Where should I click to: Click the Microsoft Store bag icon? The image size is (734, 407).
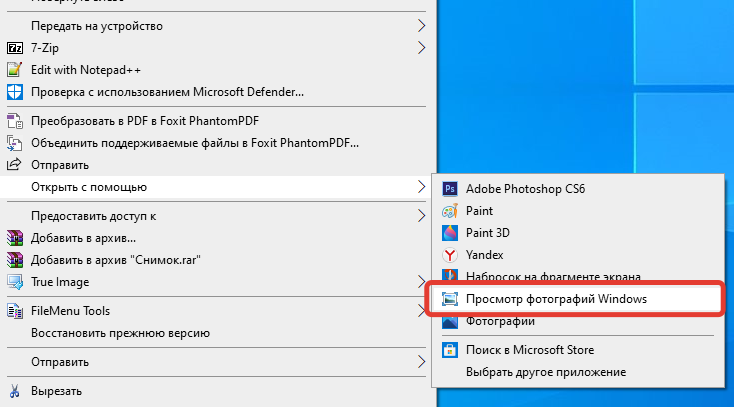[x=450, y=350]
